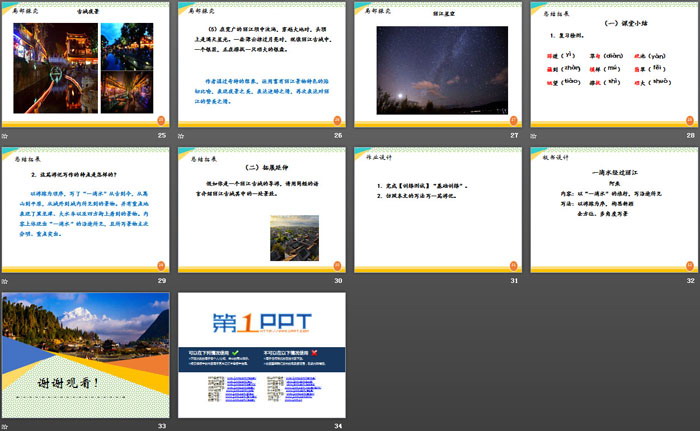Click slide number label 30
Viewport: 700px width, 431px height.
[x=338, y=281]
